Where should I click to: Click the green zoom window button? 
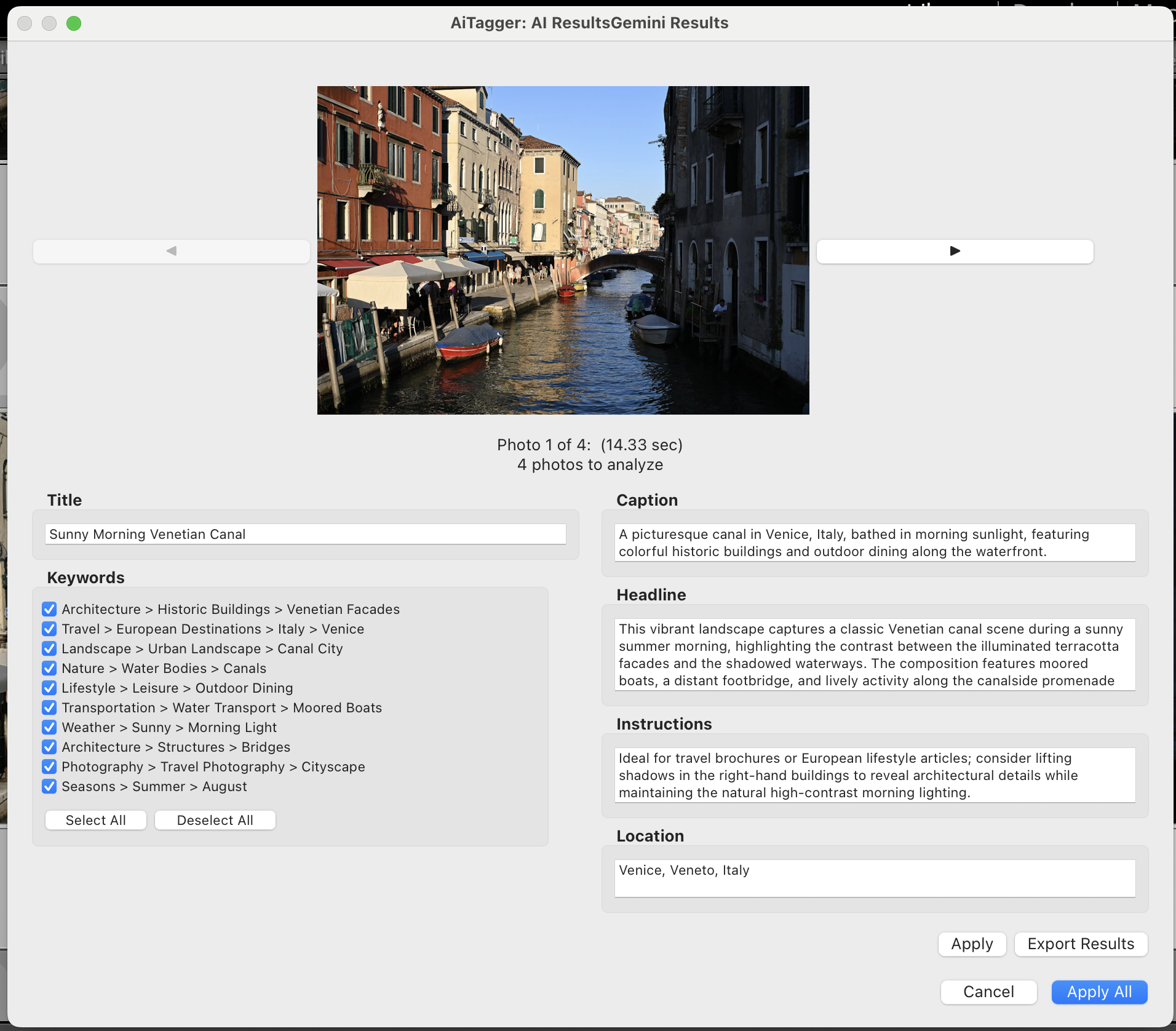[74, 23]
